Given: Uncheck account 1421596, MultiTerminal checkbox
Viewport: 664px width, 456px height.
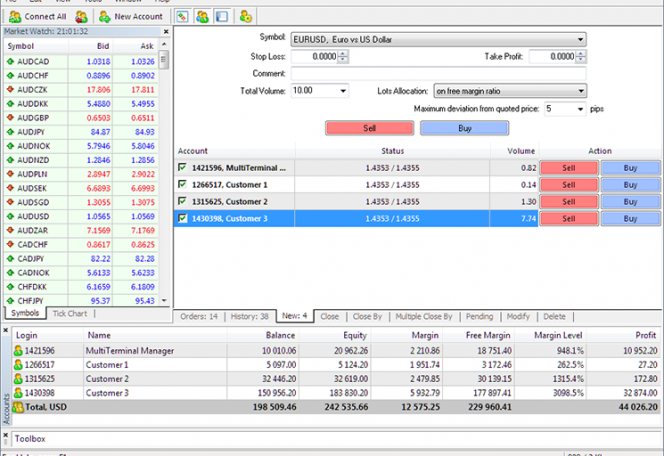Looking at the screenshot, I should [x=183, y=167].
